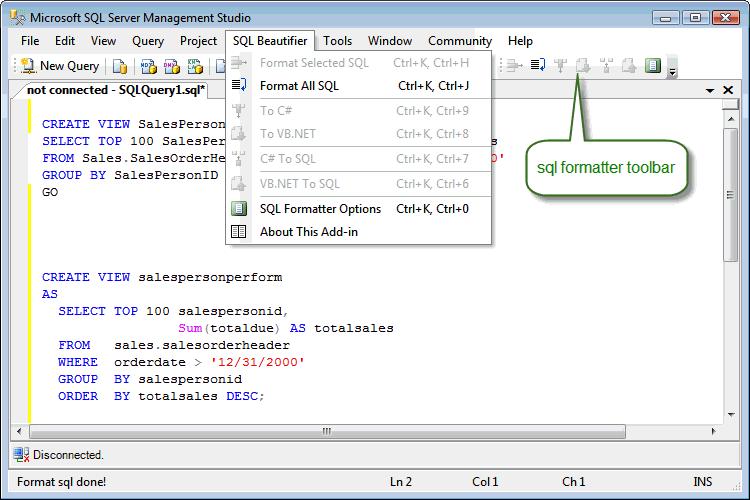Click the 'Disconnected.' status text

pyautogui.click(x=68, y=455)
